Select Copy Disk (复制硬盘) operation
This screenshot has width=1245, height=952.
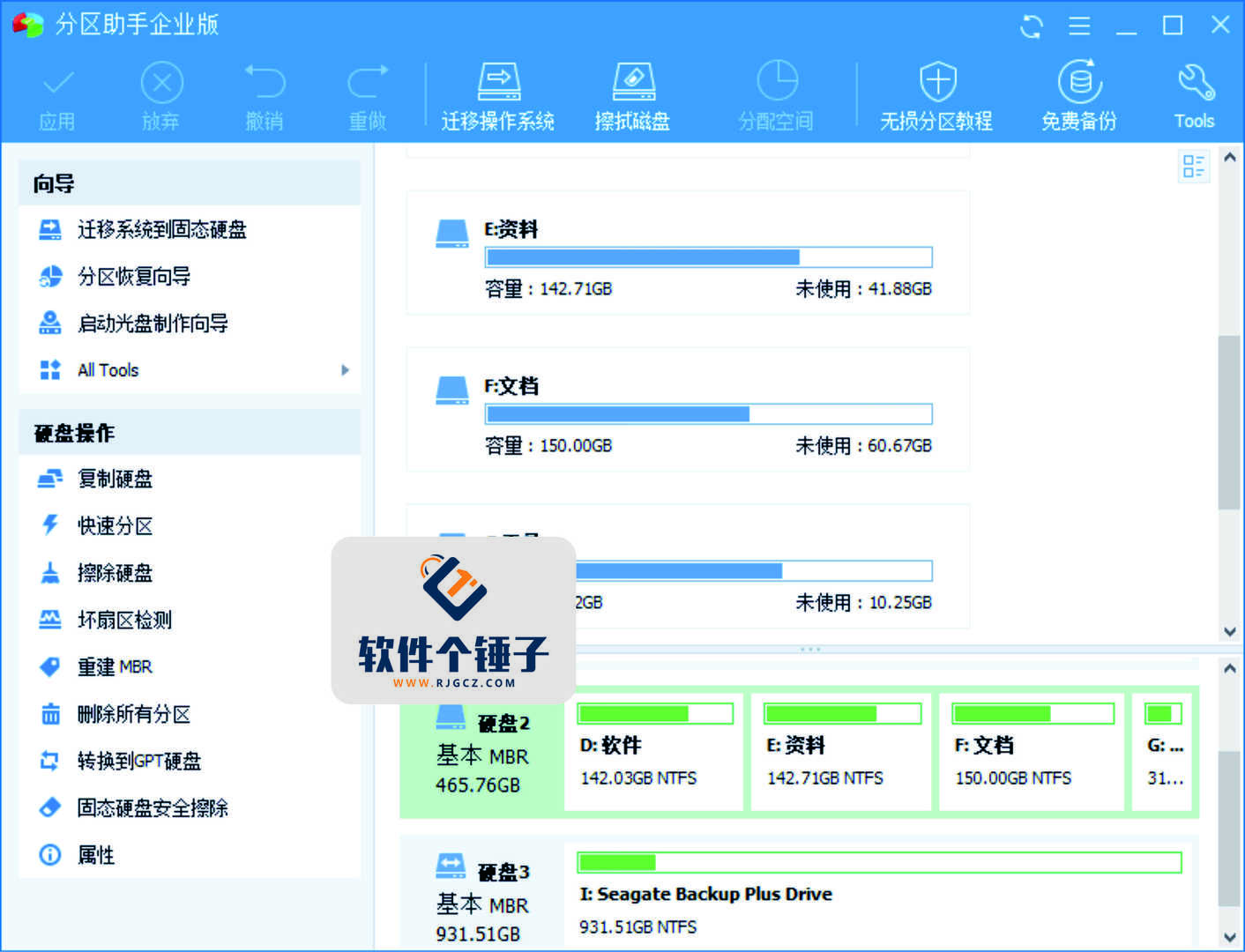(190, 479)
